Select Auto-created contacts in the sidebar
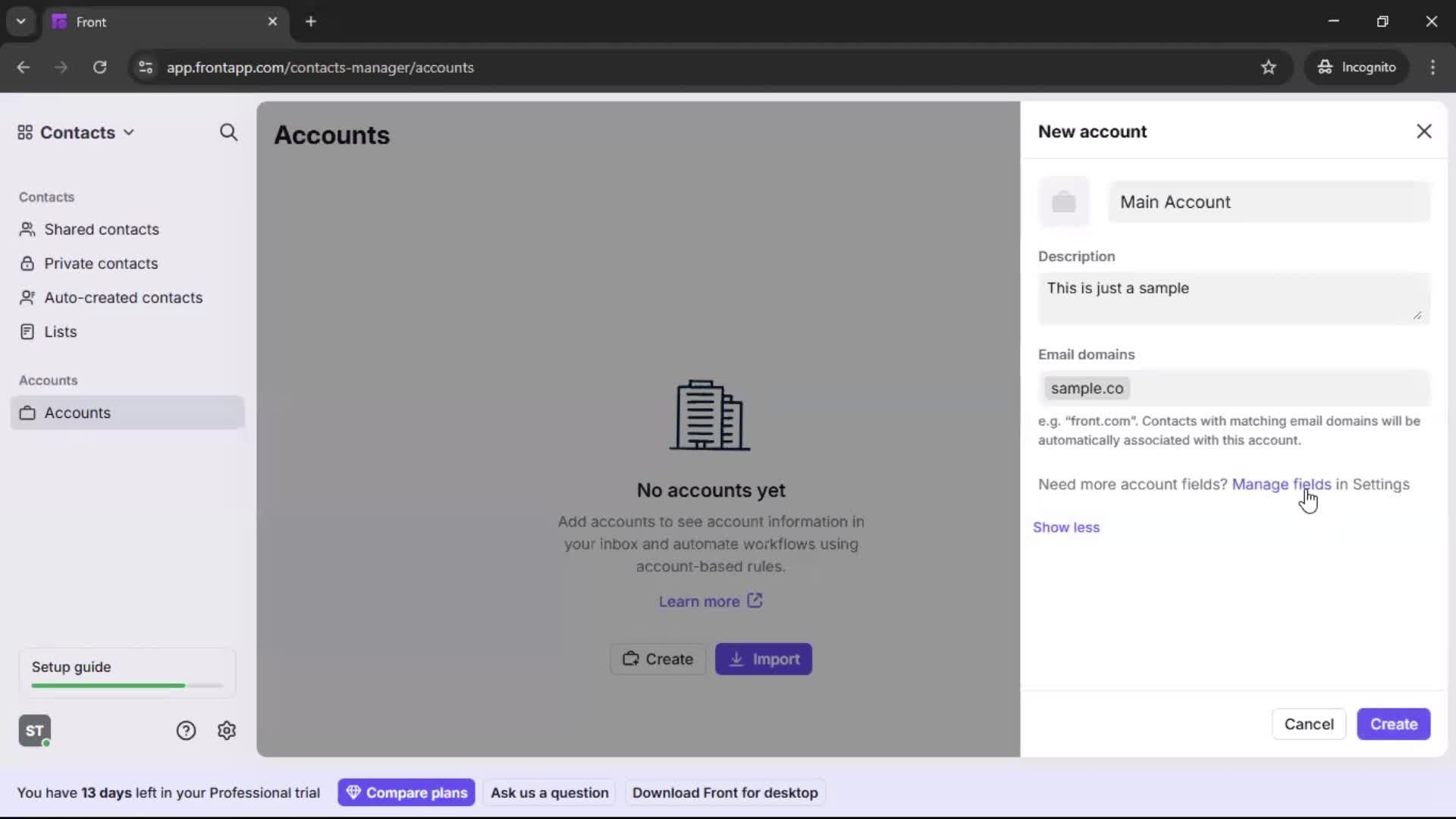 point(123,297)
